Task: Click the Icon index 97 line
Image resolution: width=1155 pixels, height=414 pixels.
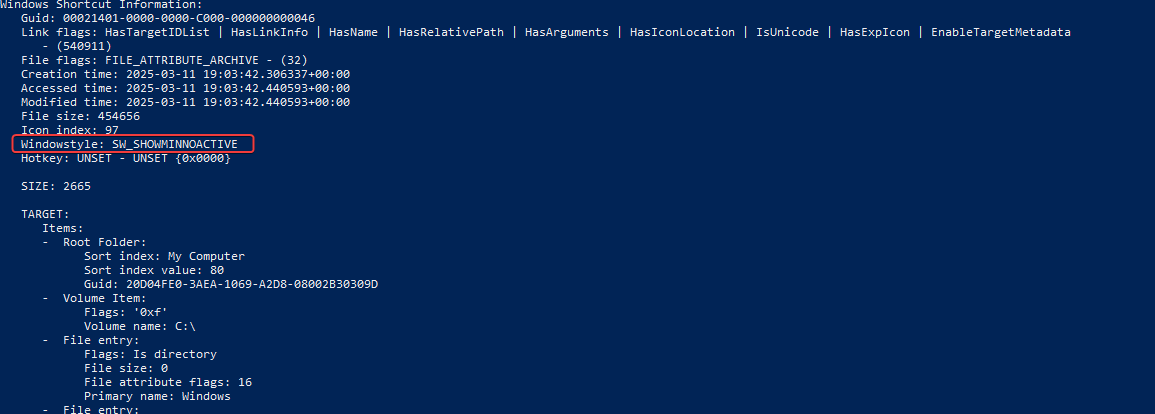Action: 70,130
